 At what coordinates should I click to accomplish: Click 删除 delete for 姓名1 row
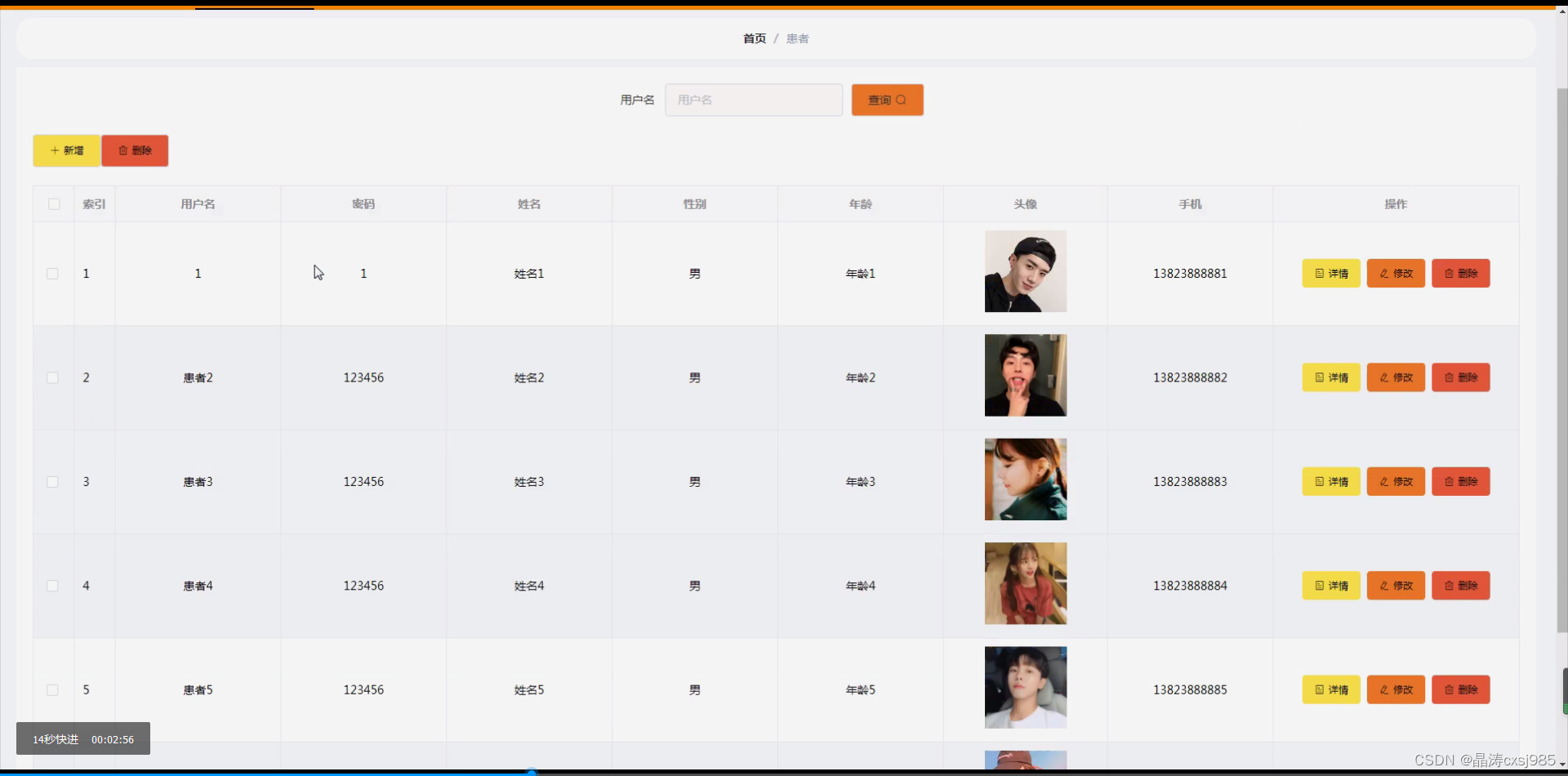tap(1460, 274)
